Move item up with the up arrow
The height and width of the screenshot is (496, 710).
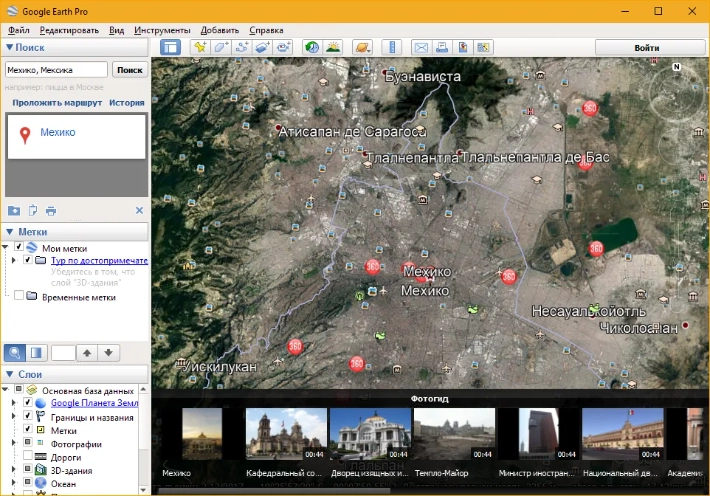pyautogui.click(x=87, y=353)
